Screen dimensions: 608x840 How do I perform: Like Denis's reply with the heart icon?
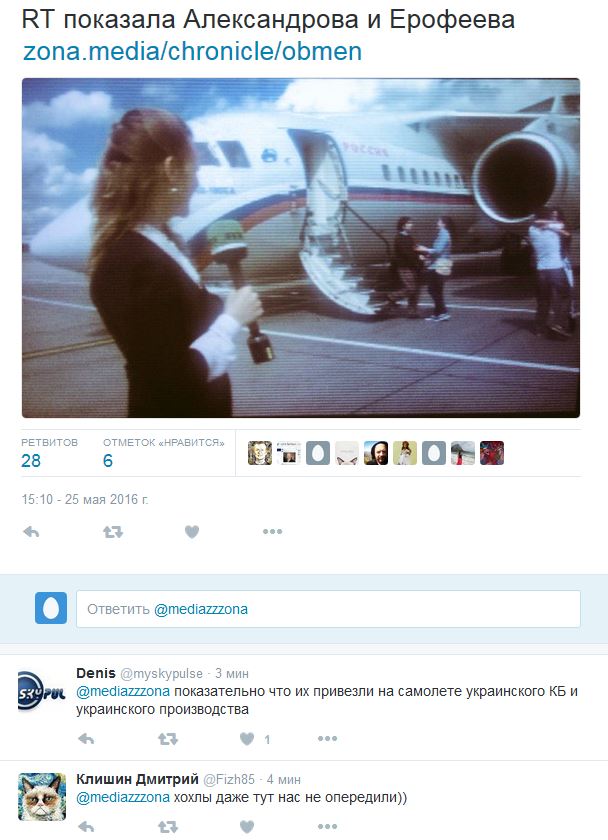[x=247, y=739]
